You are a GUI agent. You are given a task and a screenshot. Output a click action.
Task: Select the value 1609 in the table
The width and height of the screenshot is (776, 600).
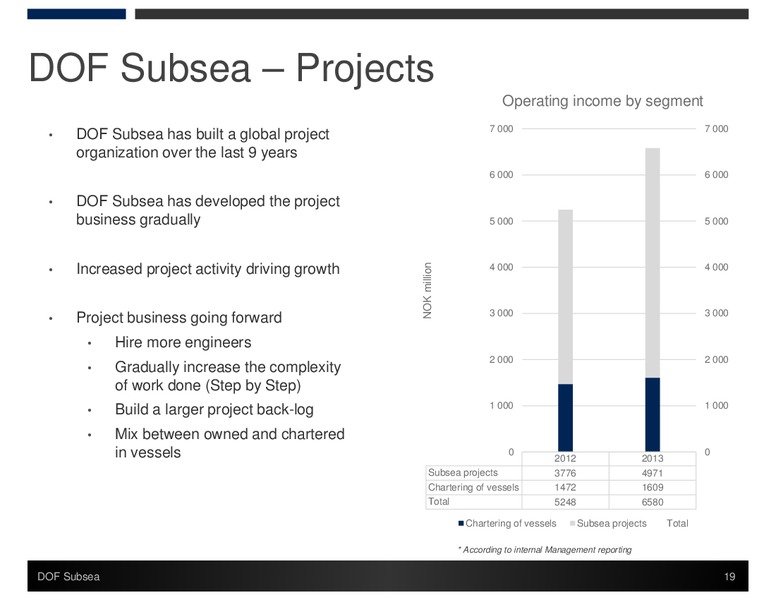pyautogui.click(x=652, y=487)
